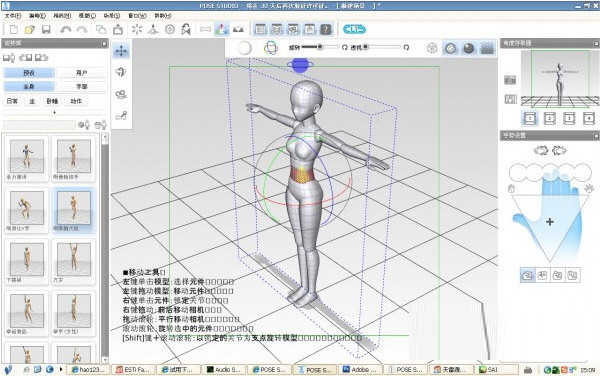
Task: Toggle the first panel layout toolbar button
Action: coord(261,29)
